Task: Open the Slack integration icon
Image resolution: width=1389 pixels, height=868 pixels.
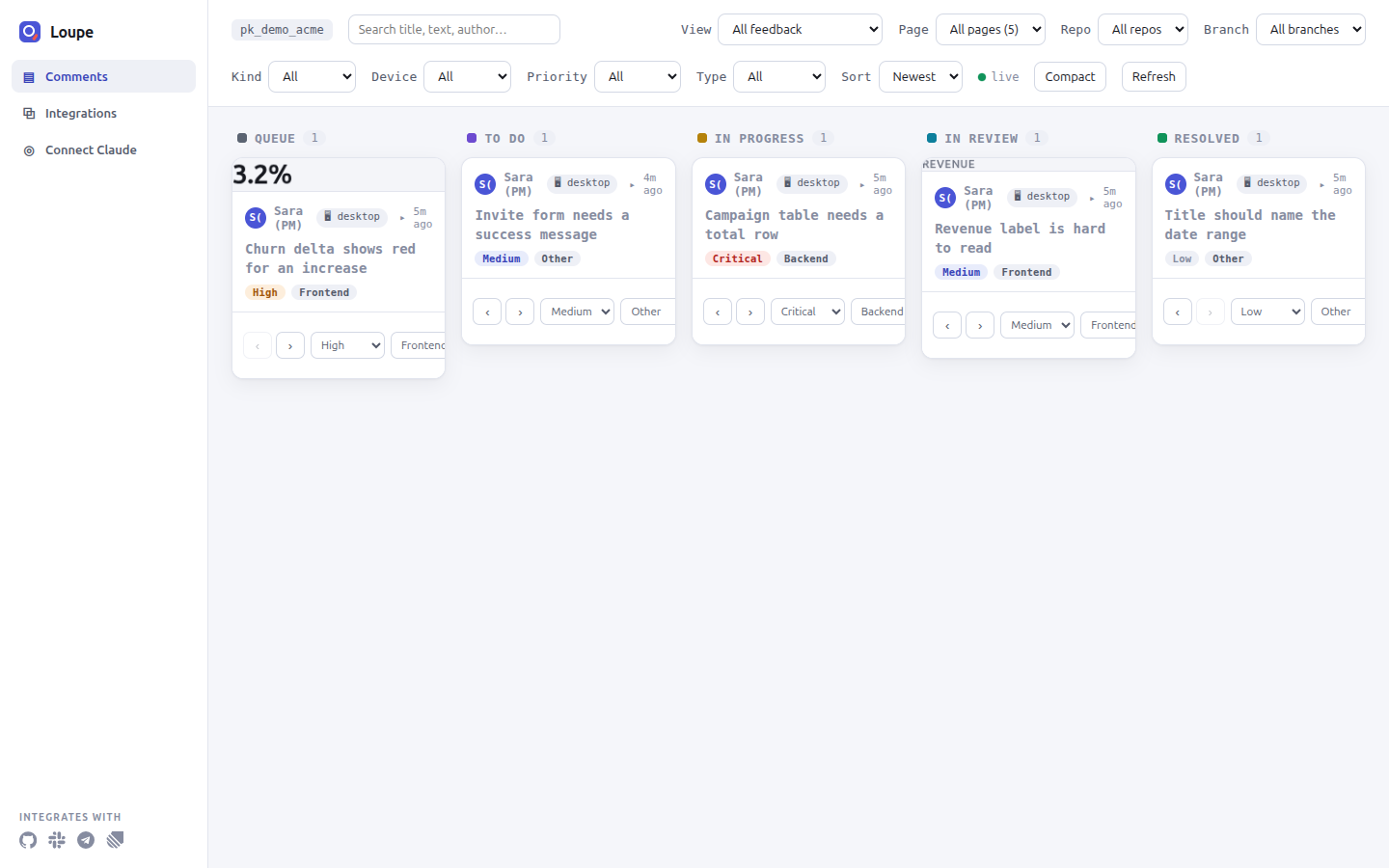Action: pyautogui.click(x=57, y=840)
